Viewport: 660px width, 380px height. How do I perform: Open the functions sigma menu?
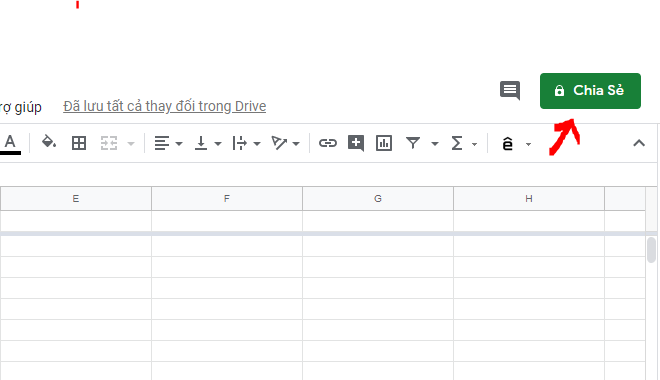463,143
